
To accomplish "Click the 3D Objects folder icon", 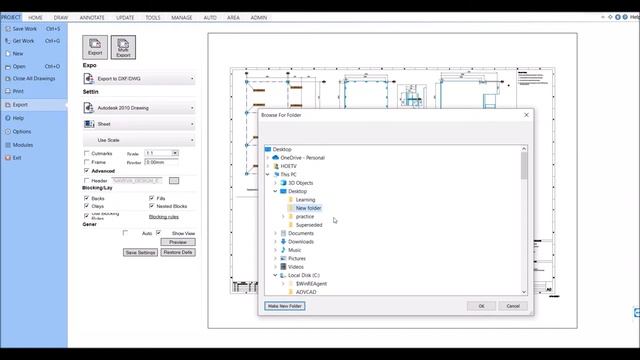I will 283,183.
